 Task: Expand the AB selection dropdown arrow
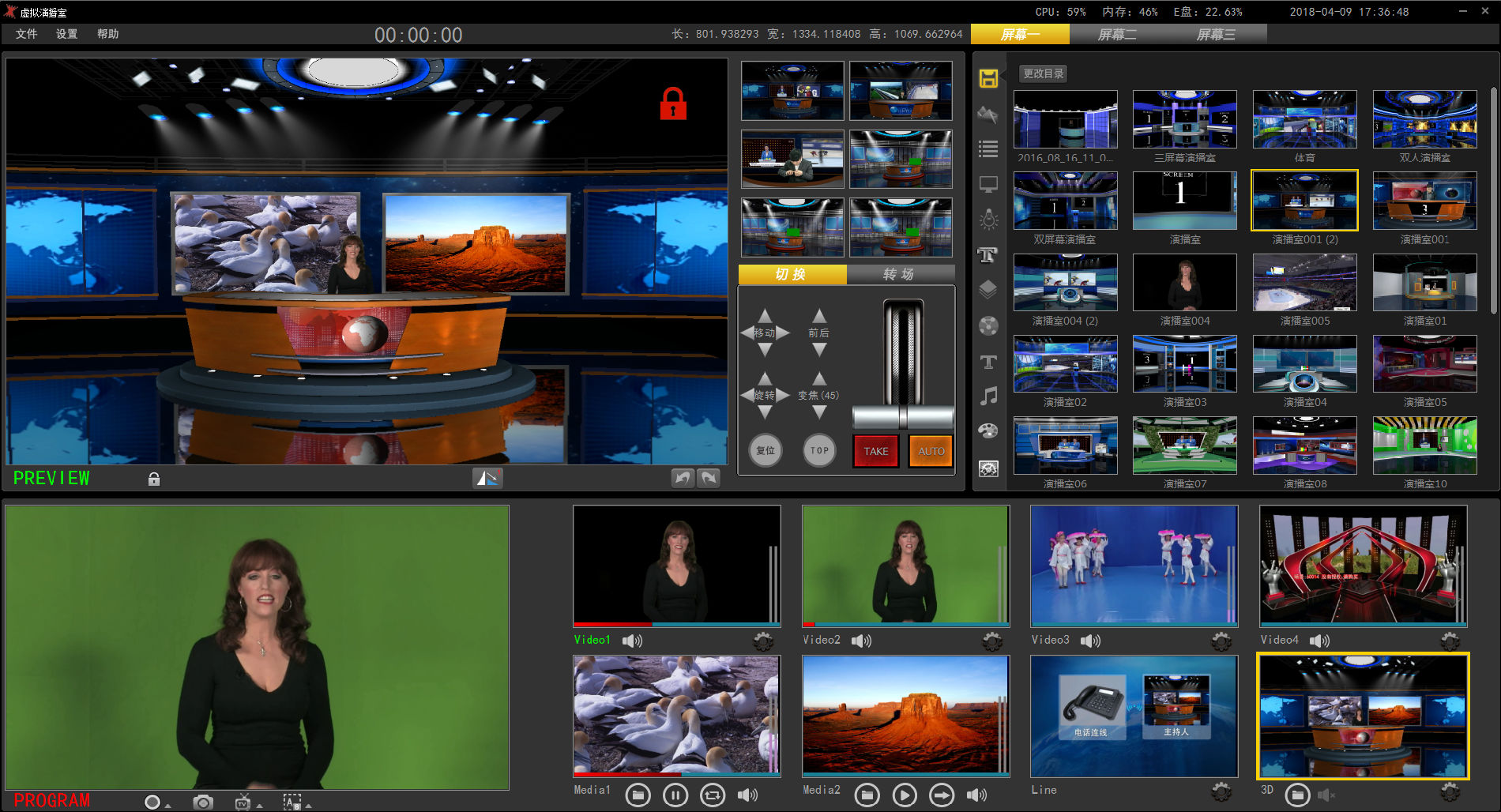(308, 806)
